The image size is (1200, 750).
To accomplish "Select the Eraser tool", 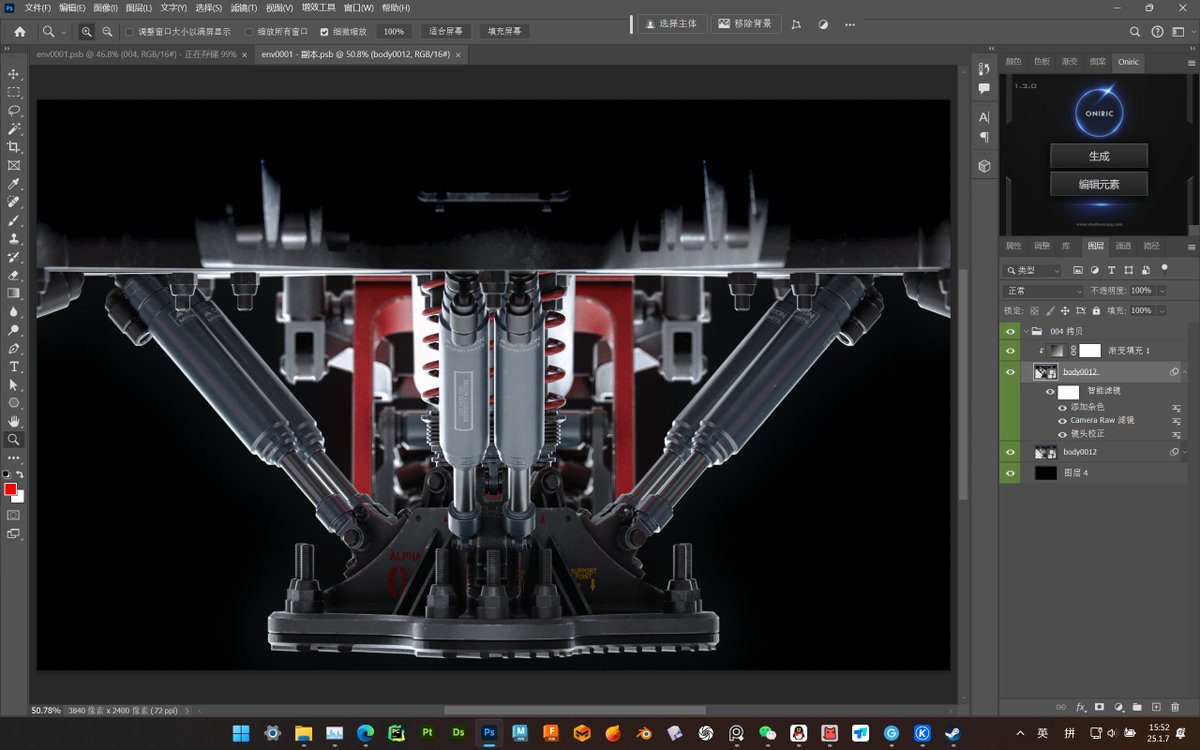I will pos(14,275).
